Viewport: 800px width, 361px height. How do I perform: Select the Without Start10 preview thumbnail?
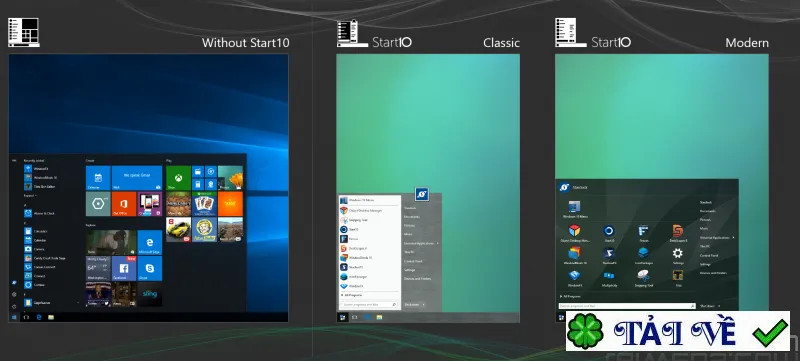pos(148,188)
